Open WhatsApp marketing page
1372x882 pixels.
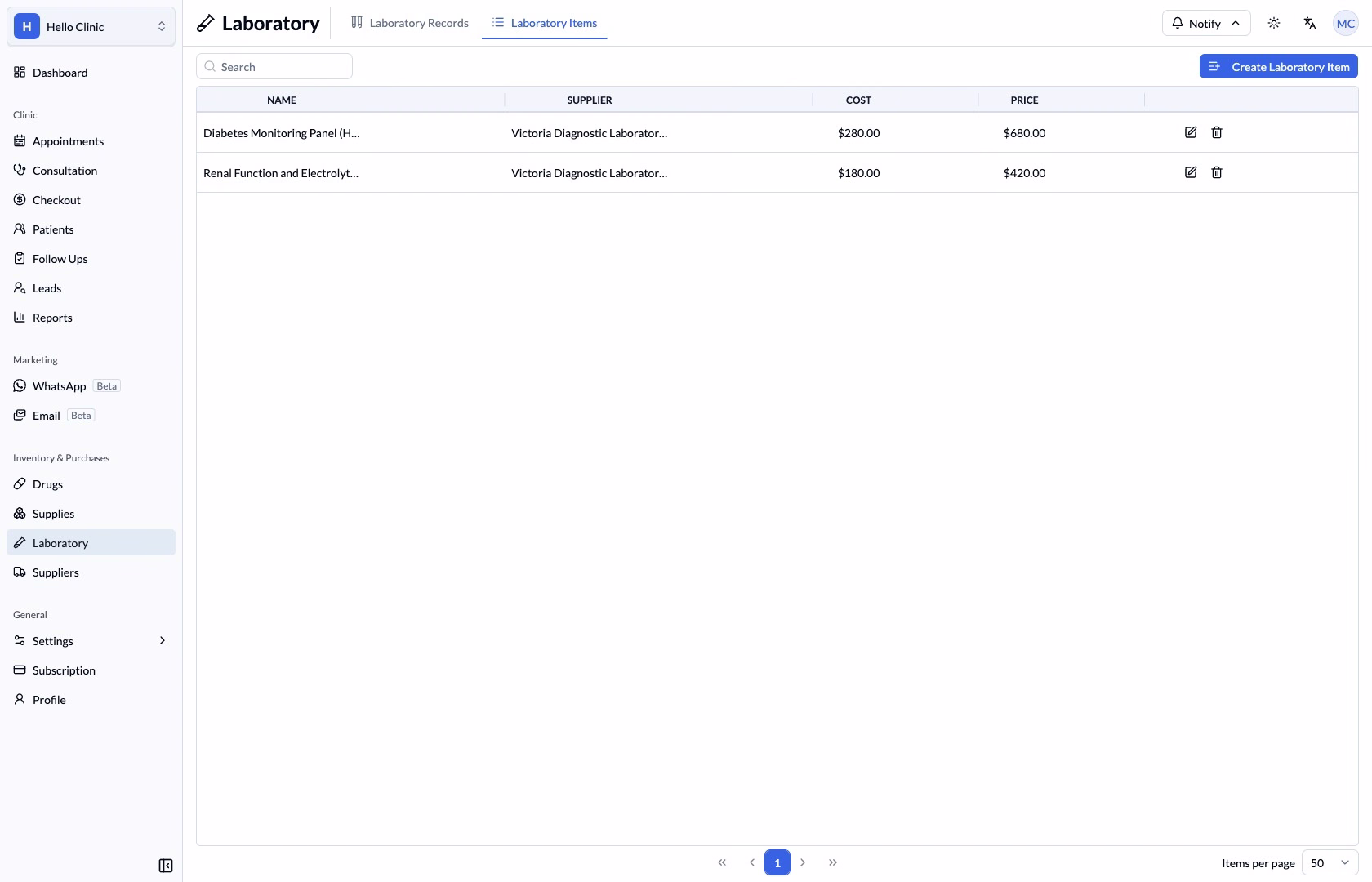[91, 385]
